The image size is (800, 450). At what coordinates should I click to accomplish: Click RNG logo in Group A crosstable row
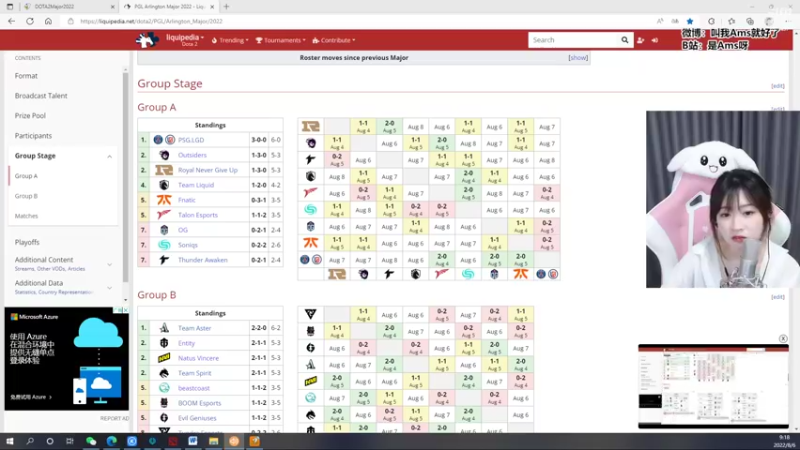[310, 126]
